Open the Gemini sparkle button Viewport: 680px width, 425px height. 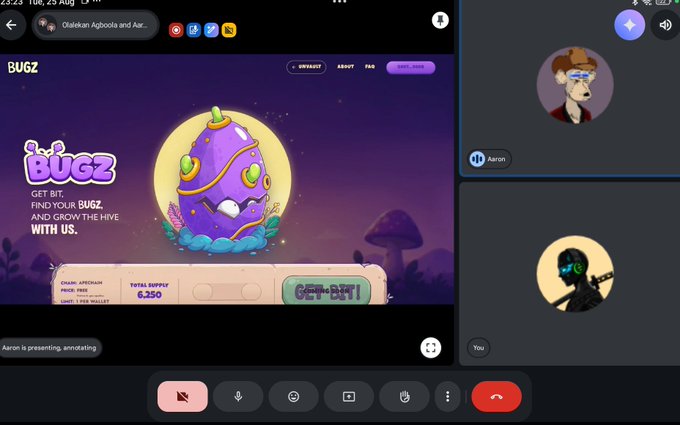pos(629,25)
